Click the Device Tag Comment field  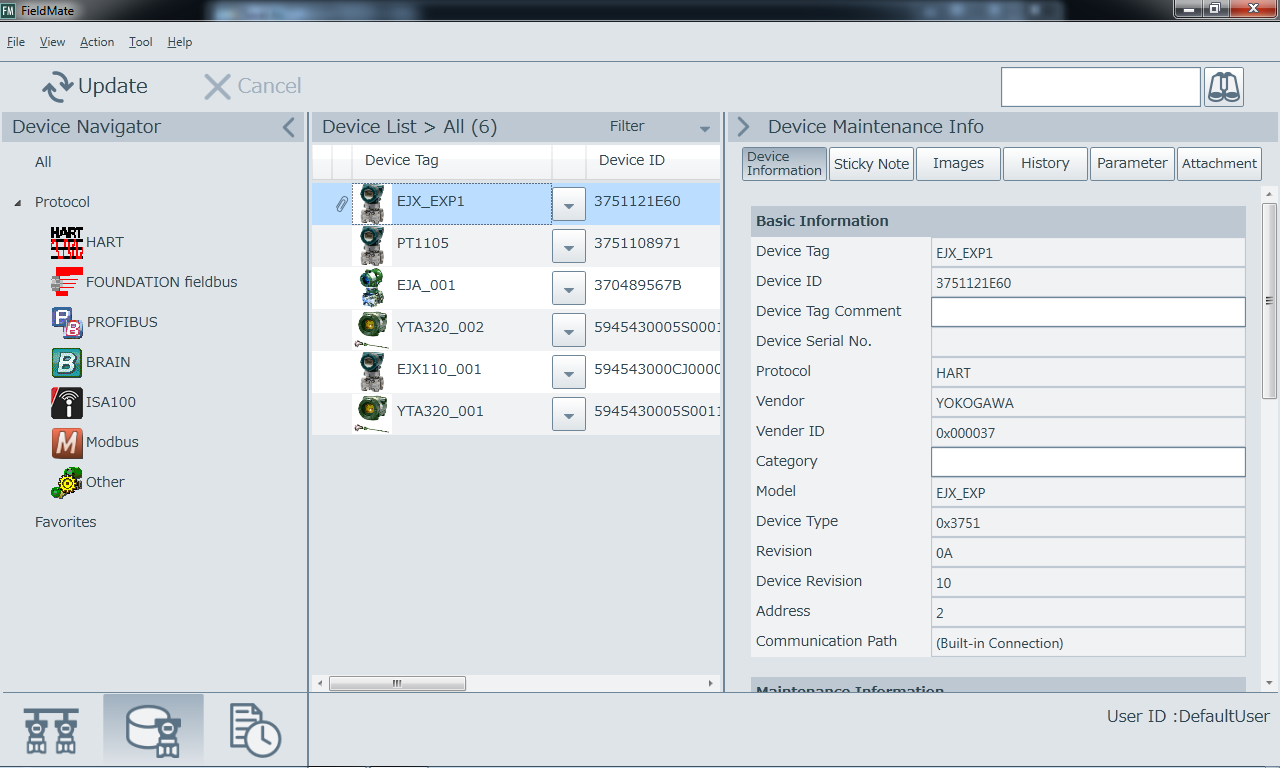[x=1088, y=312]
